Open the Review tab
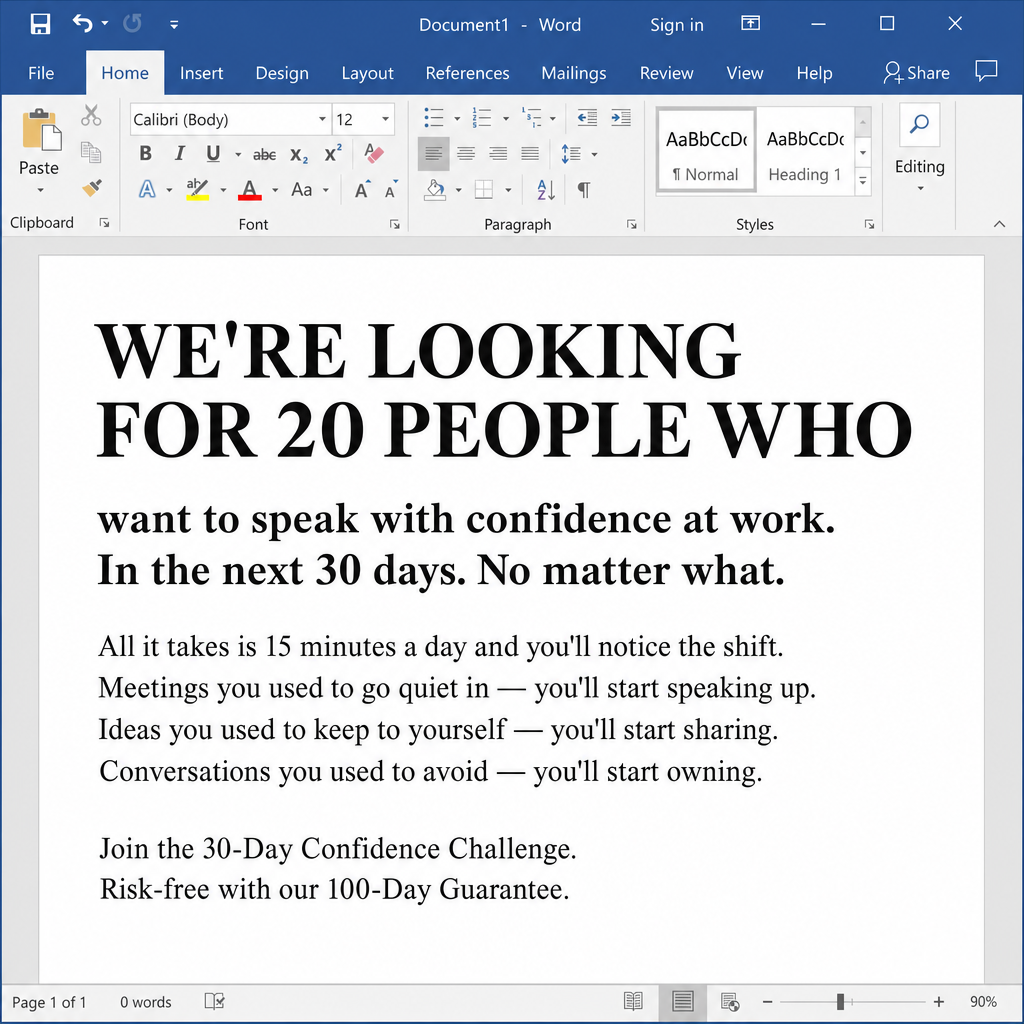Image resolution: width=1024 pixels, height=1024 pixels. (x=666, y=72)
